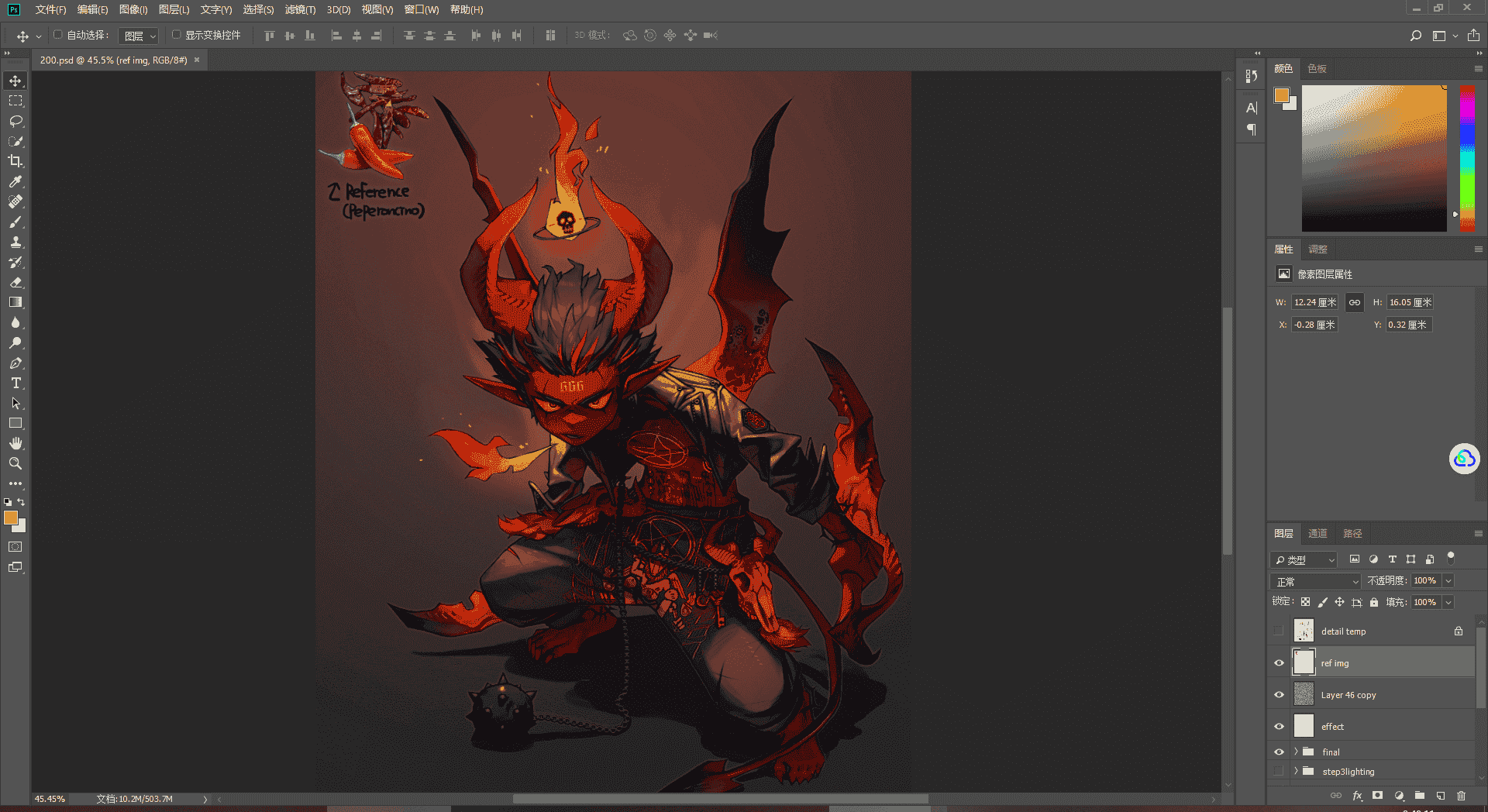Expand the step3lighting layer group
The width and height of the screenshot is (1488, 812).
point(1296,772)
